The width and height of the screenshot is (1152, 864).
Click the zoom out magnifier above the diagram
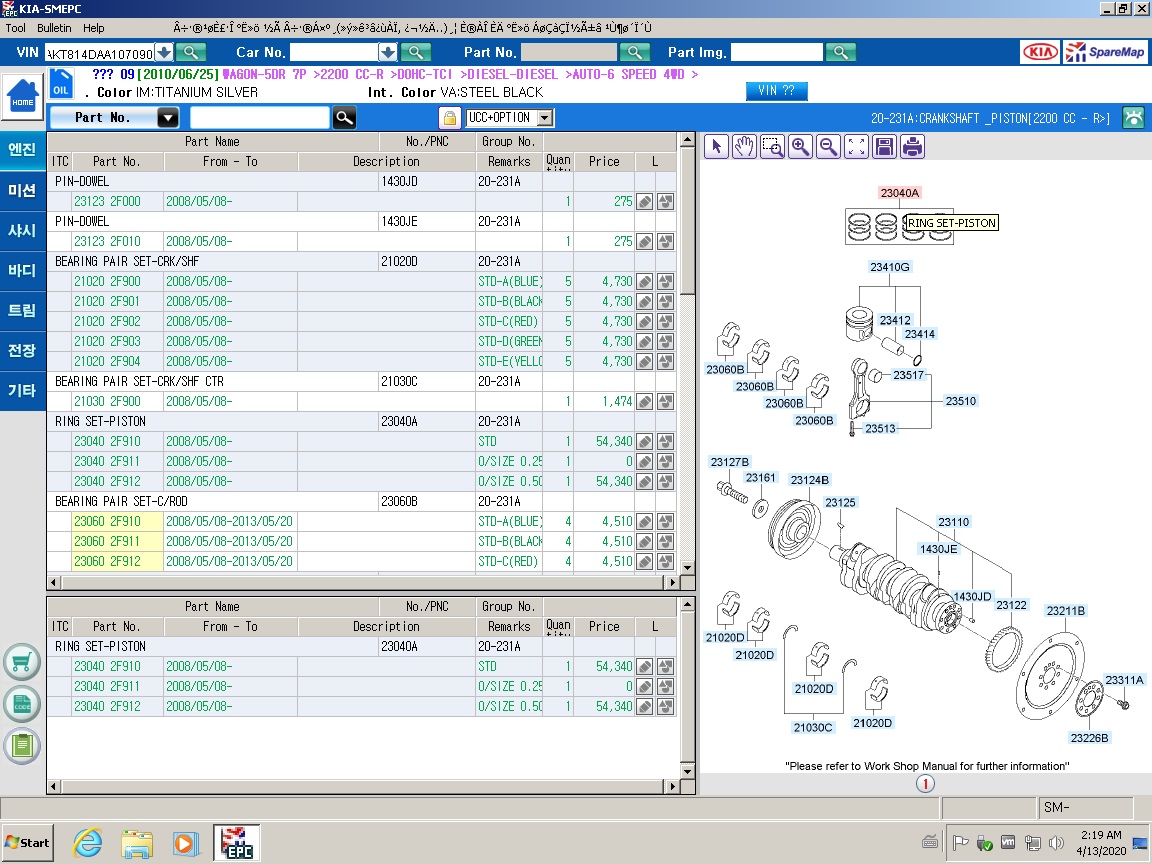click(827, 147)
